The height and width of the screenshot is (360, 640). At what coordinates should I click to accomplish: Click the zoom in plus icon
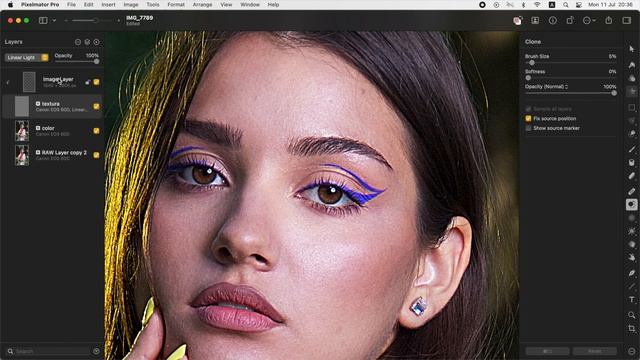tap(118, 20)
